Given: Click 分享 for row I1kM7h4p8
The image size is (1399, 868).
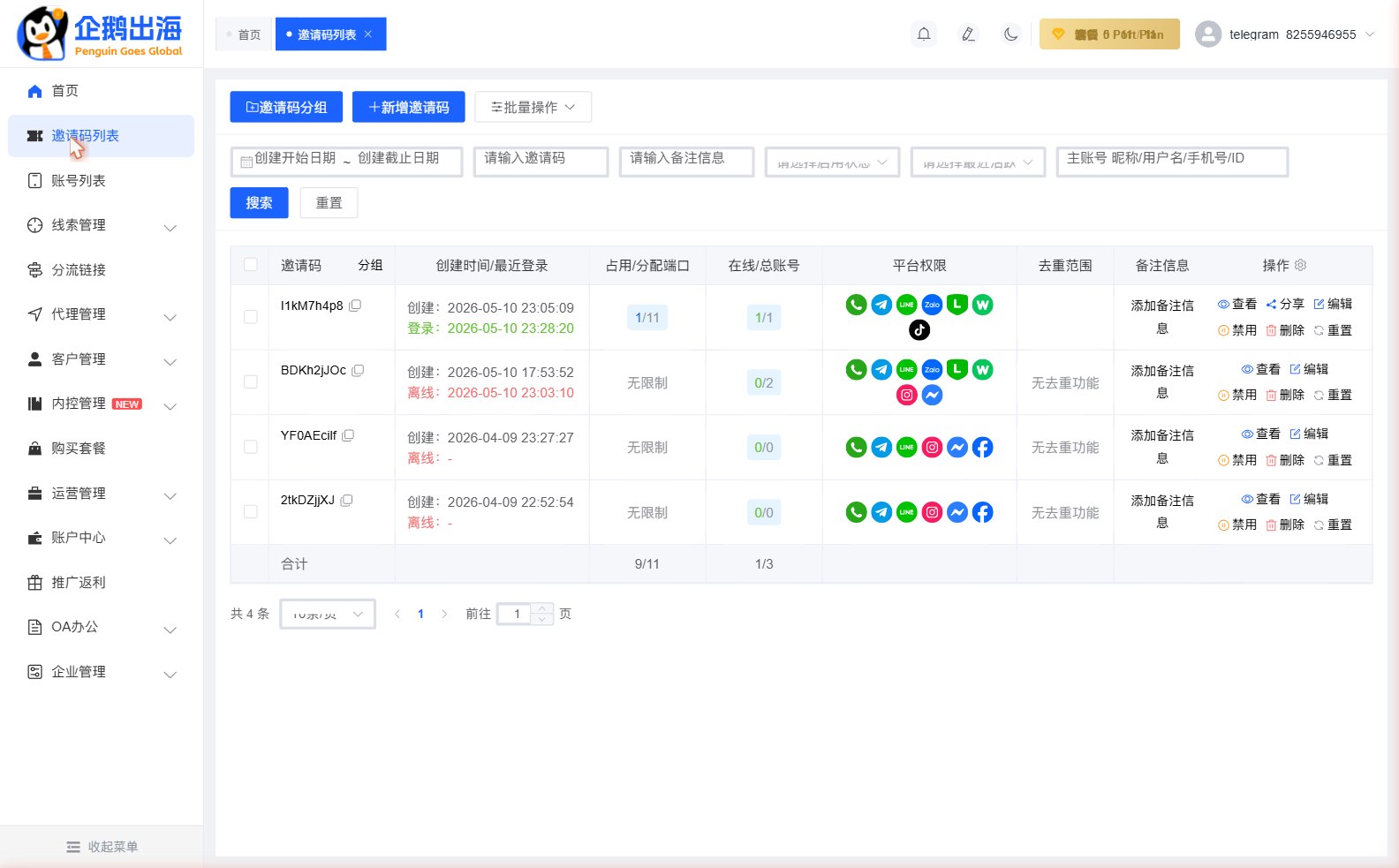Looking at the screenshot, I should pos(1285,304).
